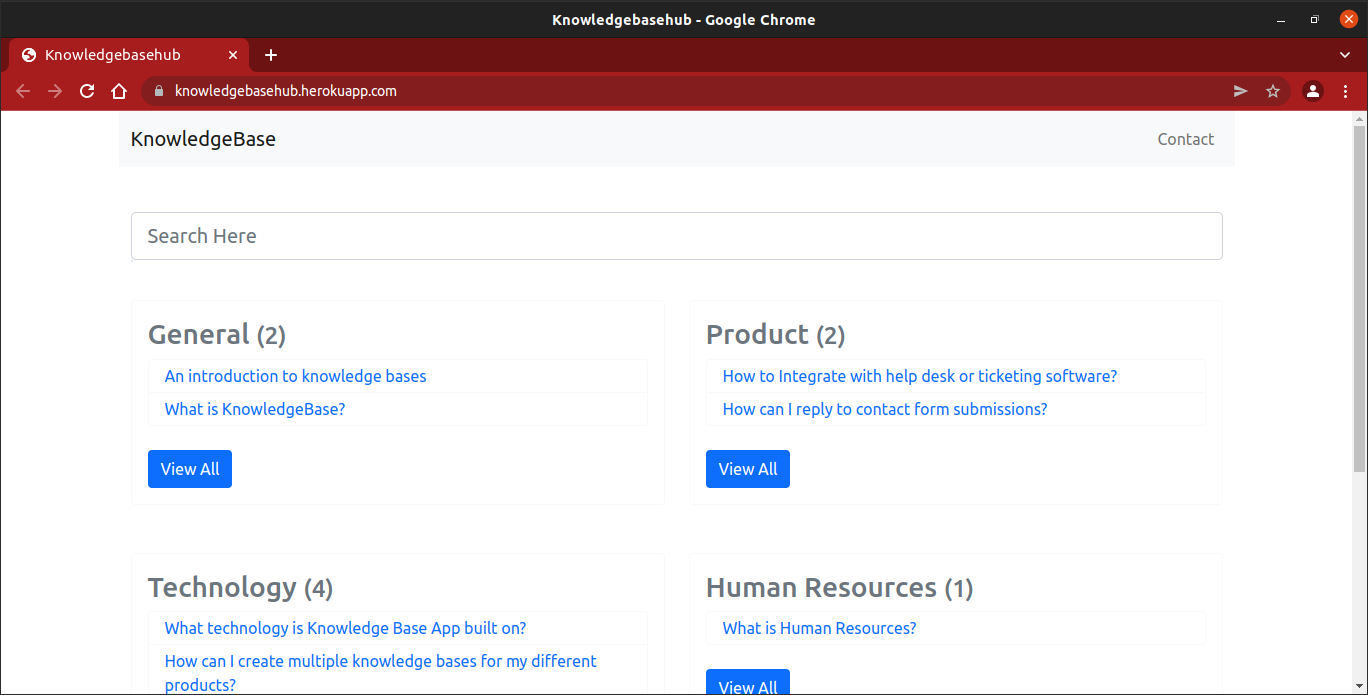Click the share/send page icon
1368x695 pixels.
pyautogui.click(x=1241, y=91)
